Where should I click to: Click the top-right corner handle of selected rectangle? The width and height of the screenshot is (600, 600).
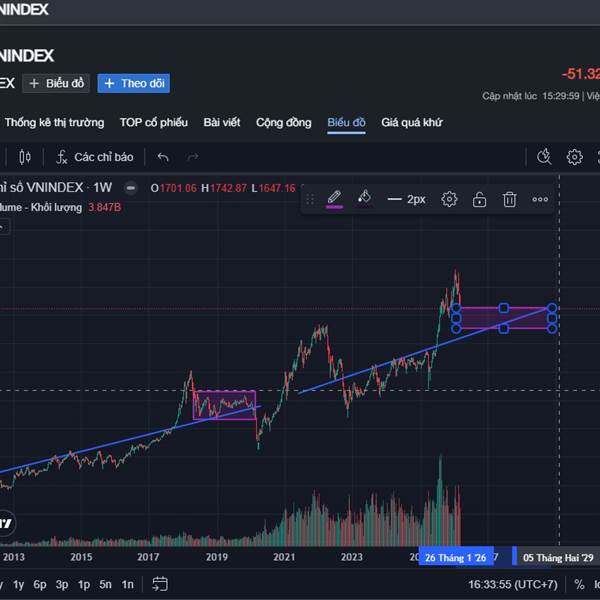(x=552, y=308)
